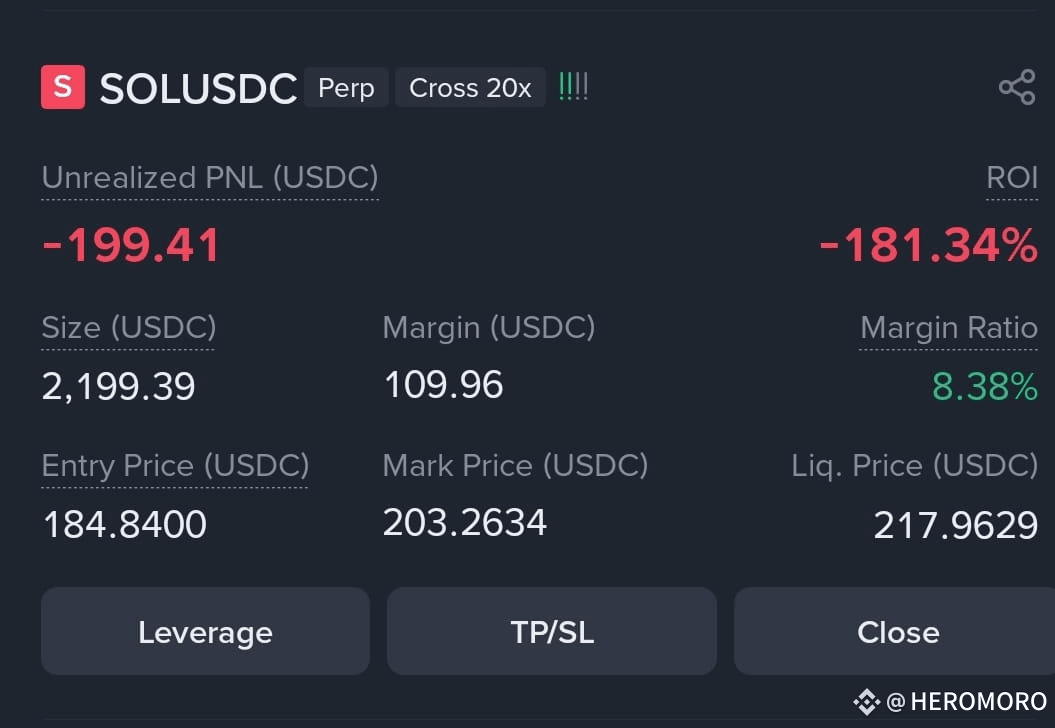Tap the Perp contract tag

(x=346, y=87)
